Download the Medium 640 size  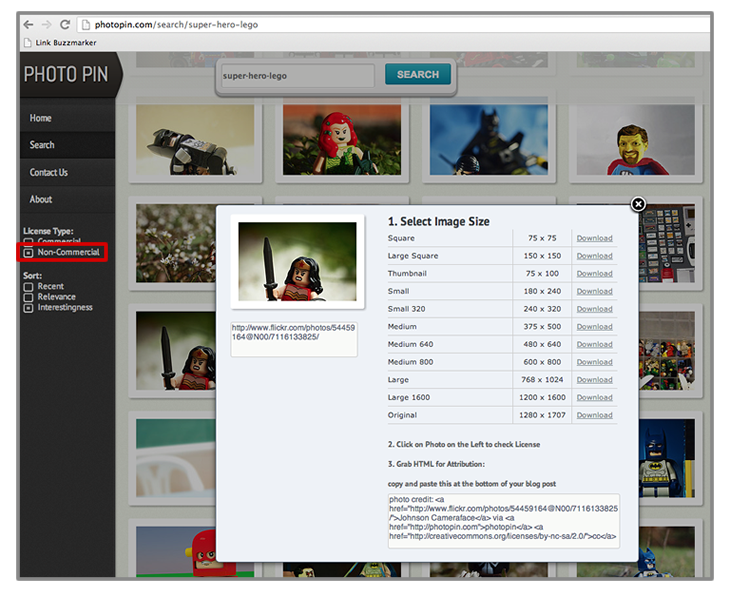point(595,345)
